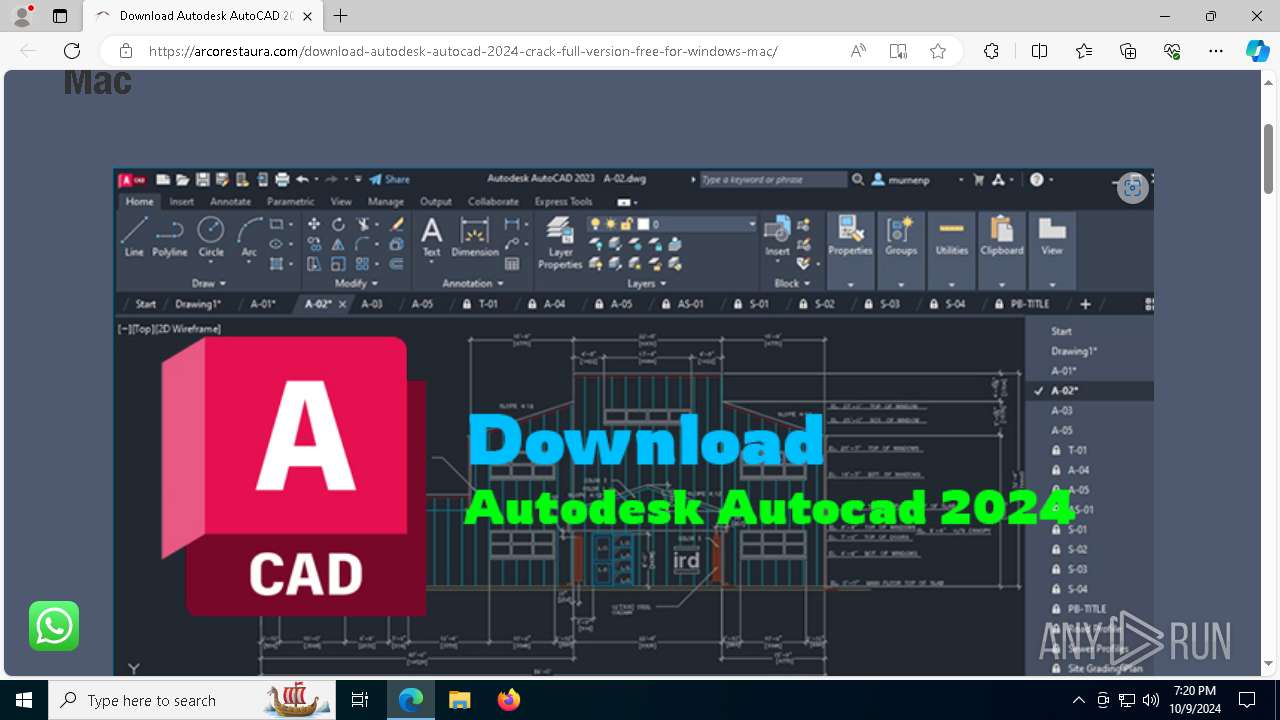This screenshot has height=720, width=1280.
Task: Open the Extensions puzzle icon
Action: click(x=991, y=51)
